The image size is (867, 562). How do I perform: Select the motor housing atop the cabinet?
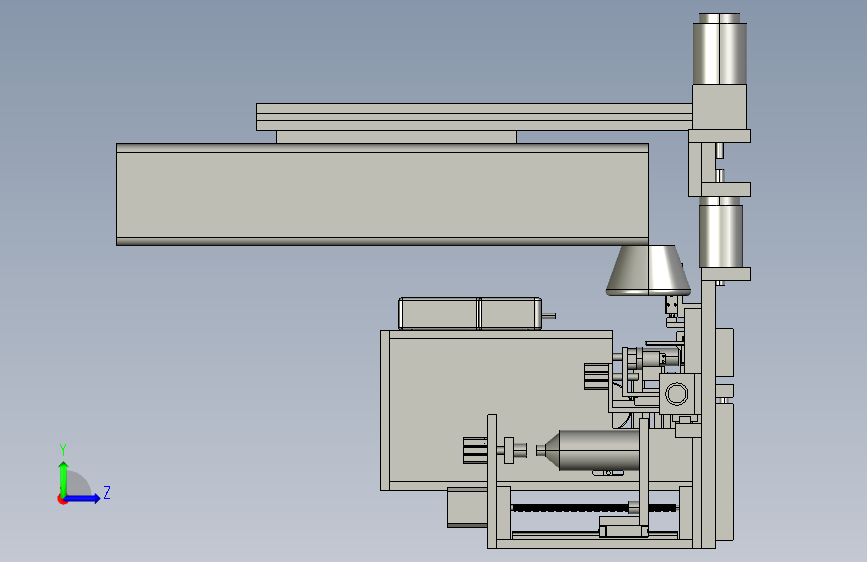(470, 314)
